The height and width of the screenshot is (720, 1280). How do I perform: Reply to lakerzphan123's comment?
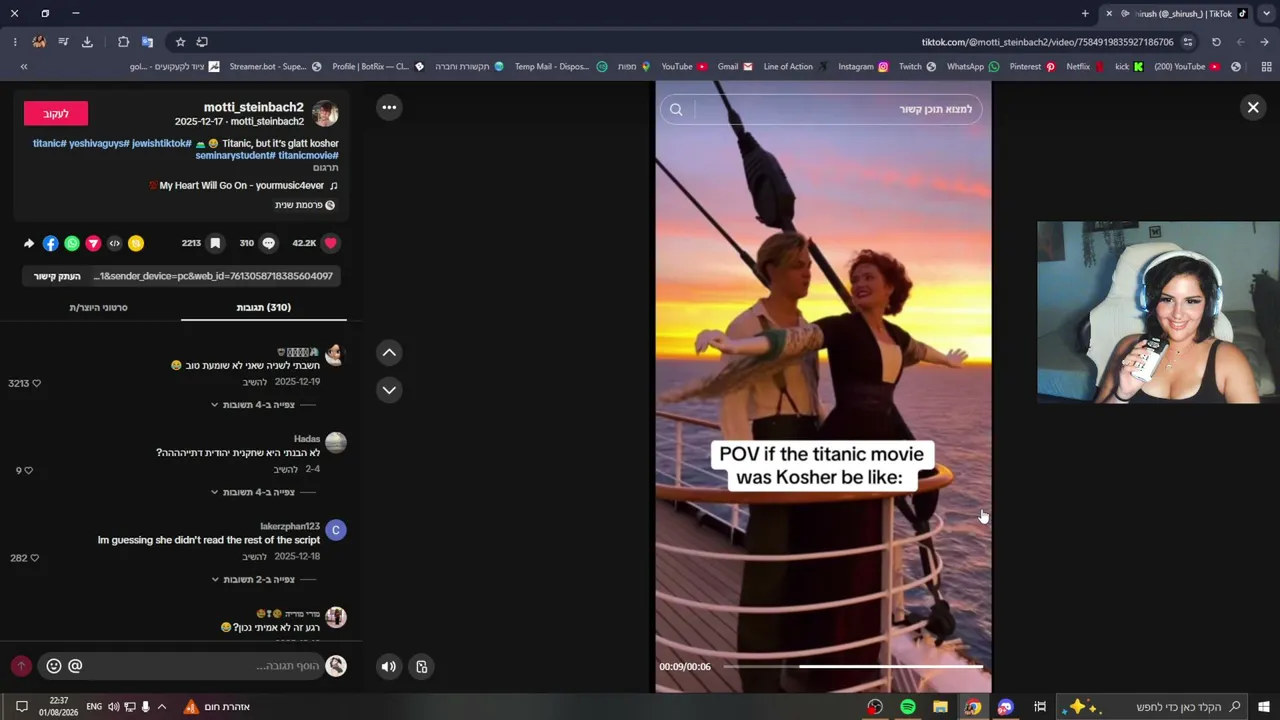click(x=255, y=557)
